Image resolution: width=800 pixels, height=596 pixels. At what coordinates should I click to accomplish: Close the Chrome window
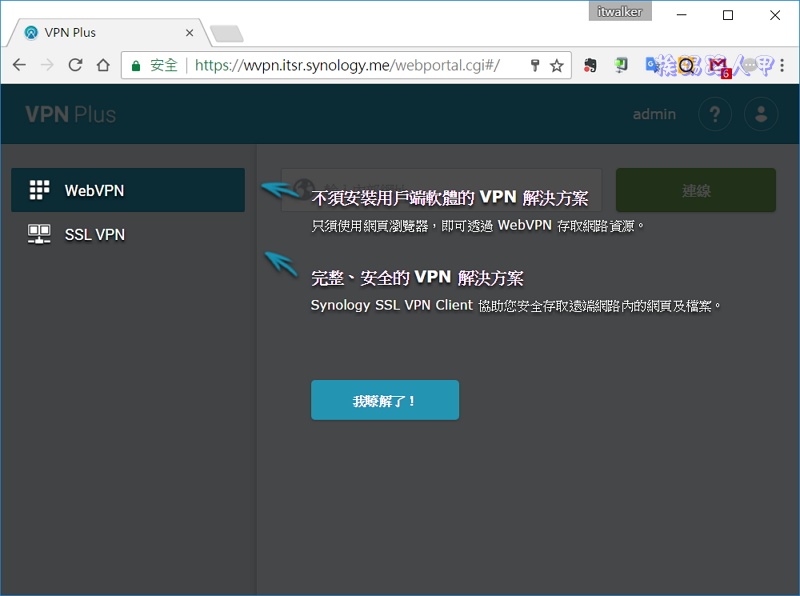(775, 15)
